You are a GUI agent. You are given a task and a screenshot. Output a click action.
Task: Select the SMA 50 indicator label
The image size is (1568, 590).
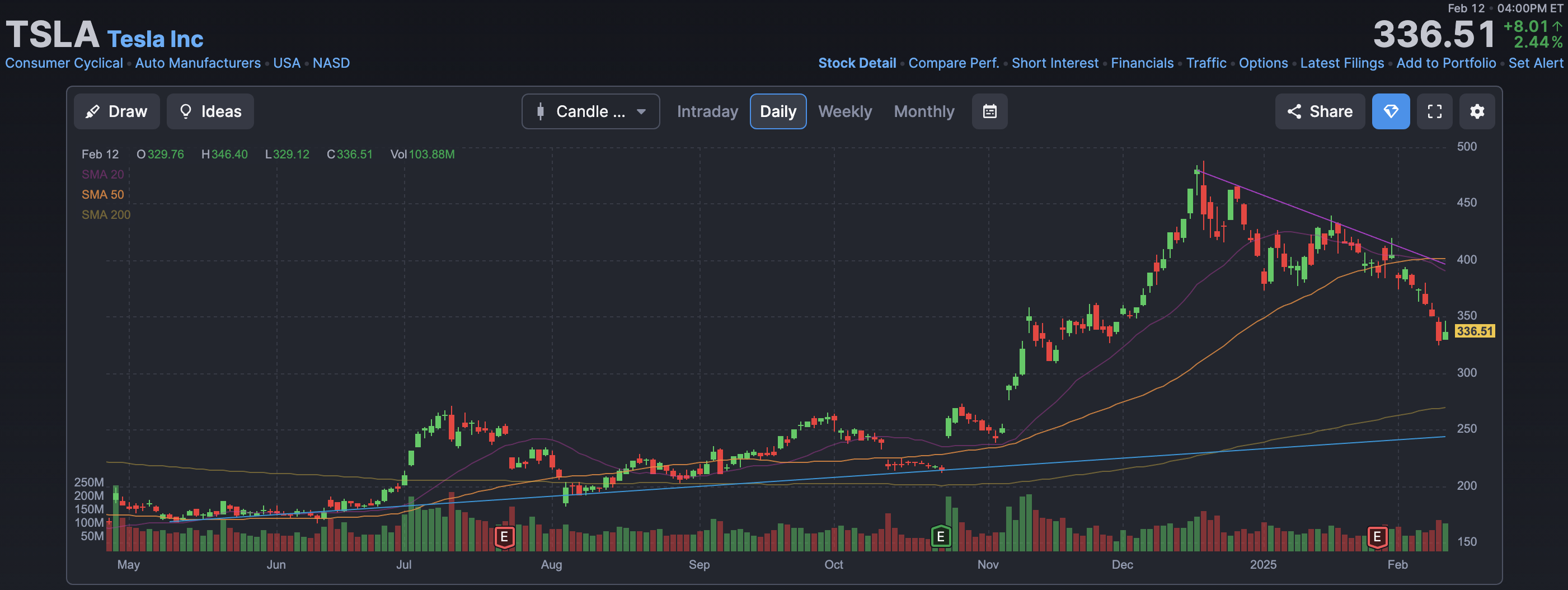(x=102, y=195)
